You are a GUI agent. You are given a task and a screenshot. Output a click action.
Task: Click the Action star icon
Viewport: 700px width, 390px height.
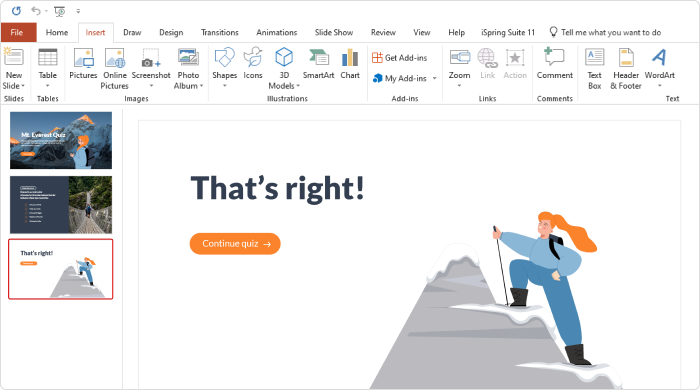click(515, 58)
